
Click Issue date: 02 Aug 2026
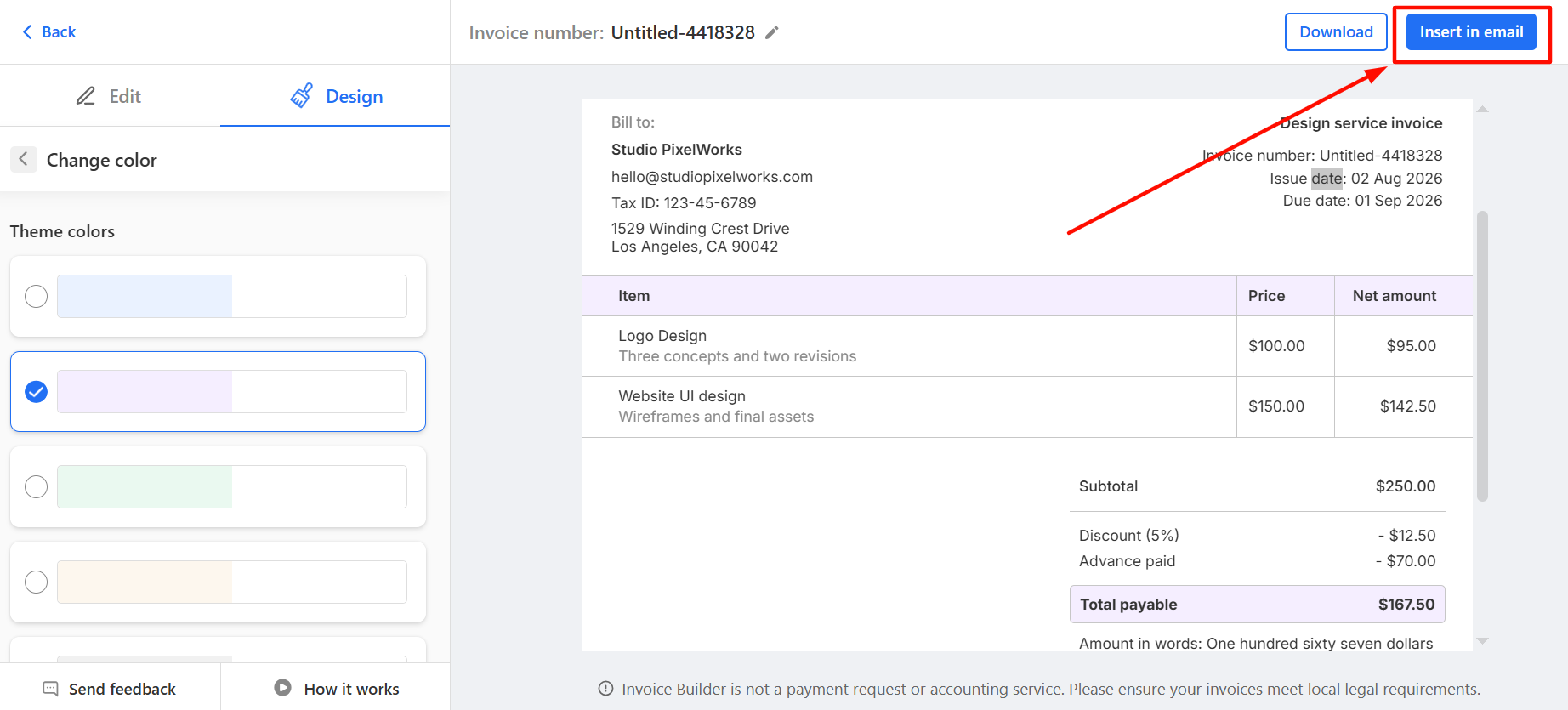pyautogui.click(x=1356, y=179)
